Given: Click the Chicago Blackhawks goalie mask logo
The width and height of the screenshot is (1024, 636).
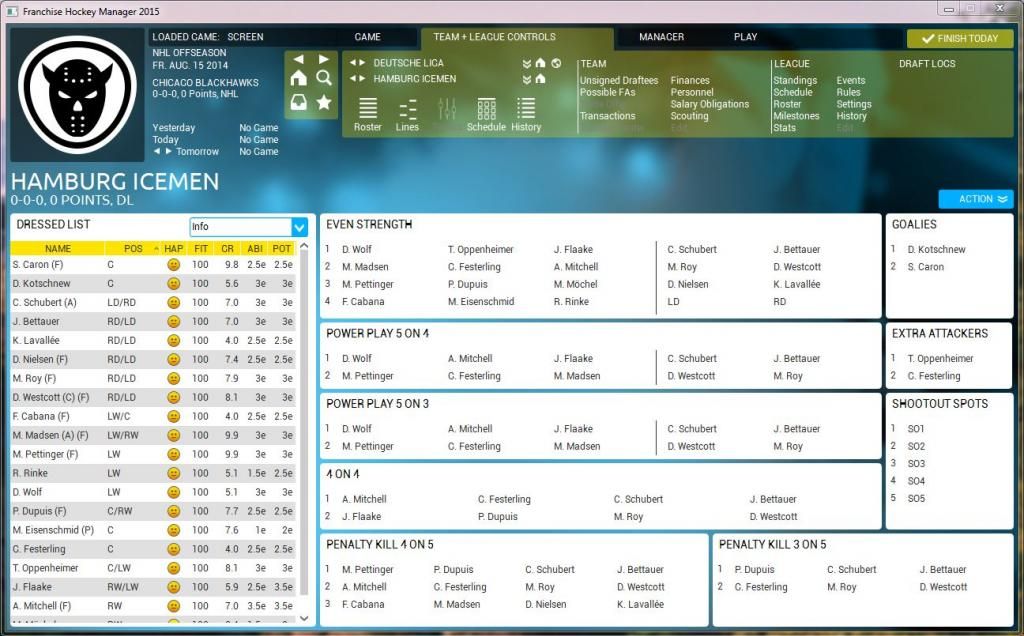Looking at the screenshot, I should pyautogui.click(x=77, y=94).
